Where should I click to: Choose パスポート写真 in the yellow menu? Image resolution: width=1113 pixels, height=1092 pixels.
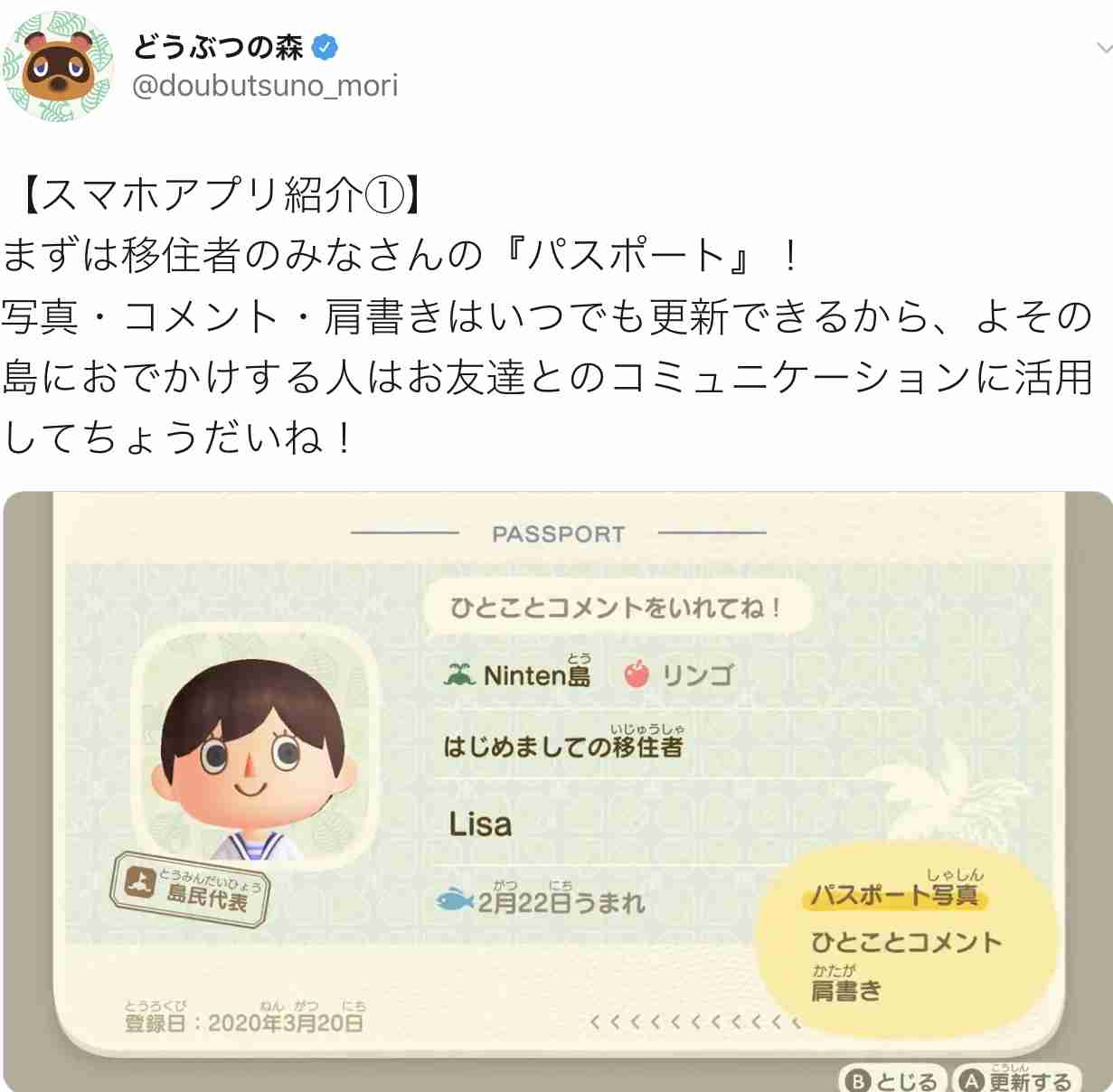pyautogui.click(x=894, y=895)
